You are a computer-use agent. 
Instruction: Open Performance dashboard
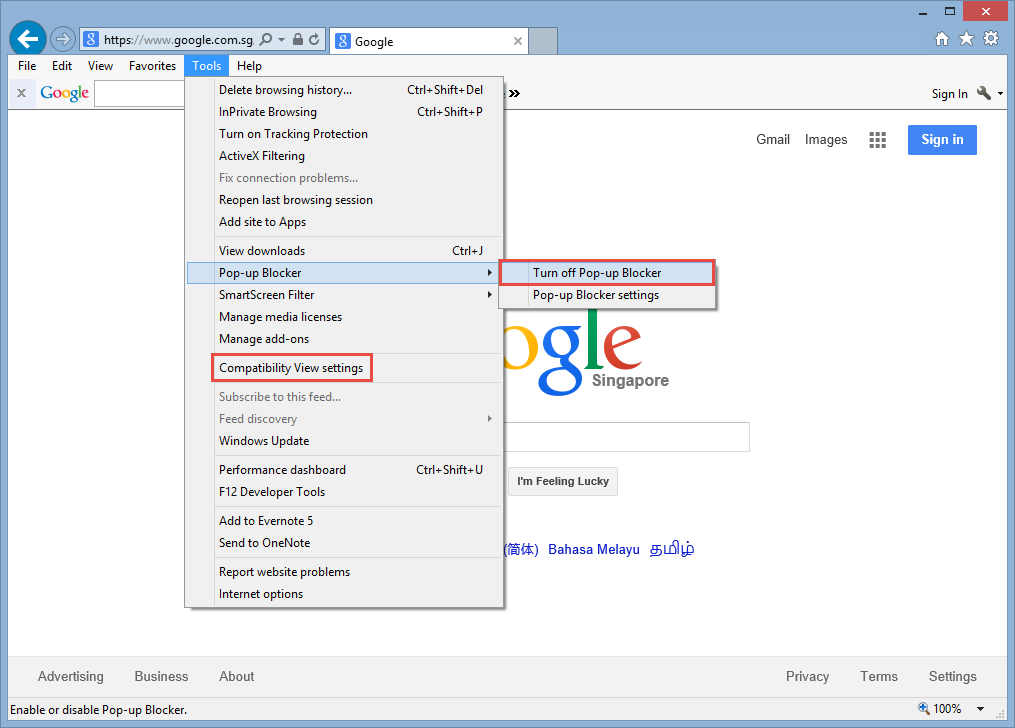344,470
